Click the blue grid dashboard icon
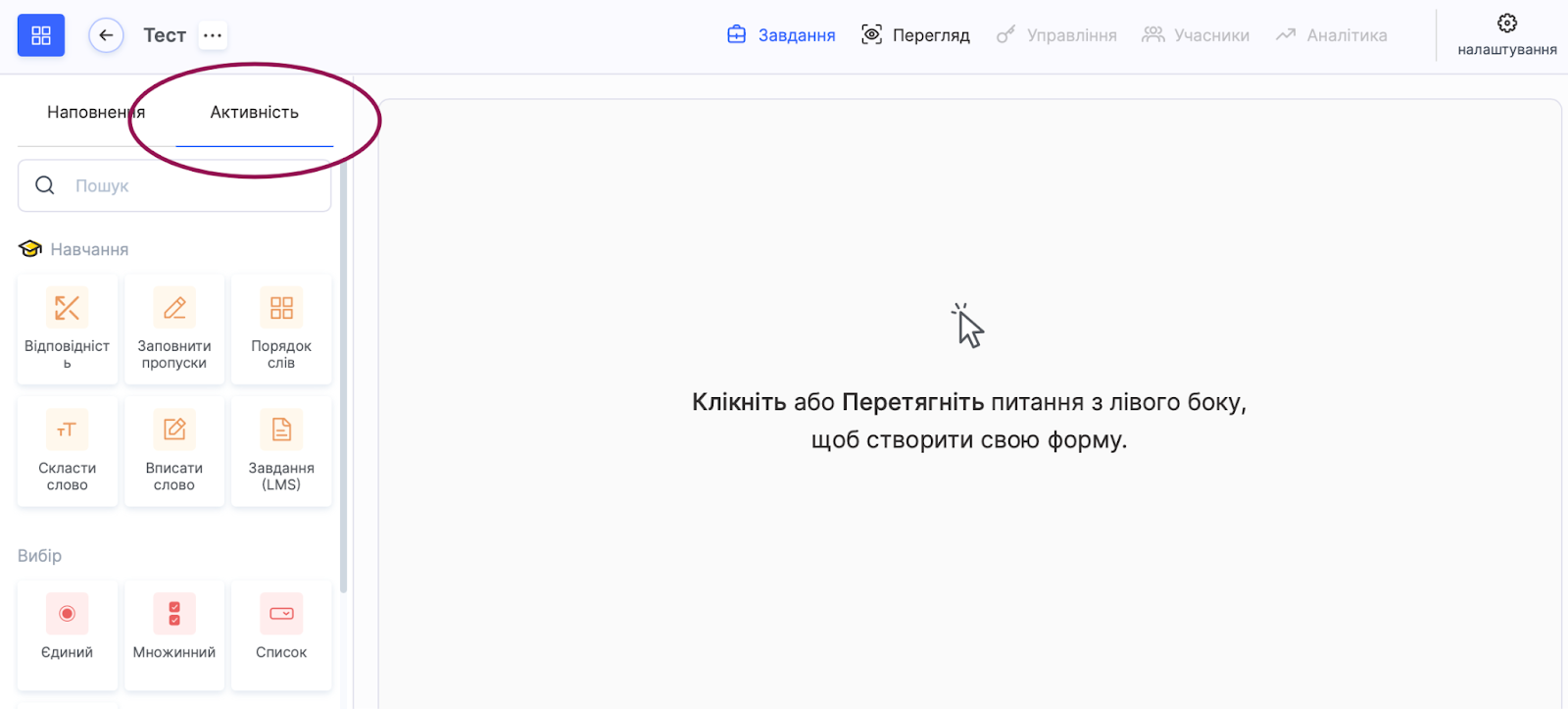Viewport: 1568px width, 709px height. (x=41, y=35)
